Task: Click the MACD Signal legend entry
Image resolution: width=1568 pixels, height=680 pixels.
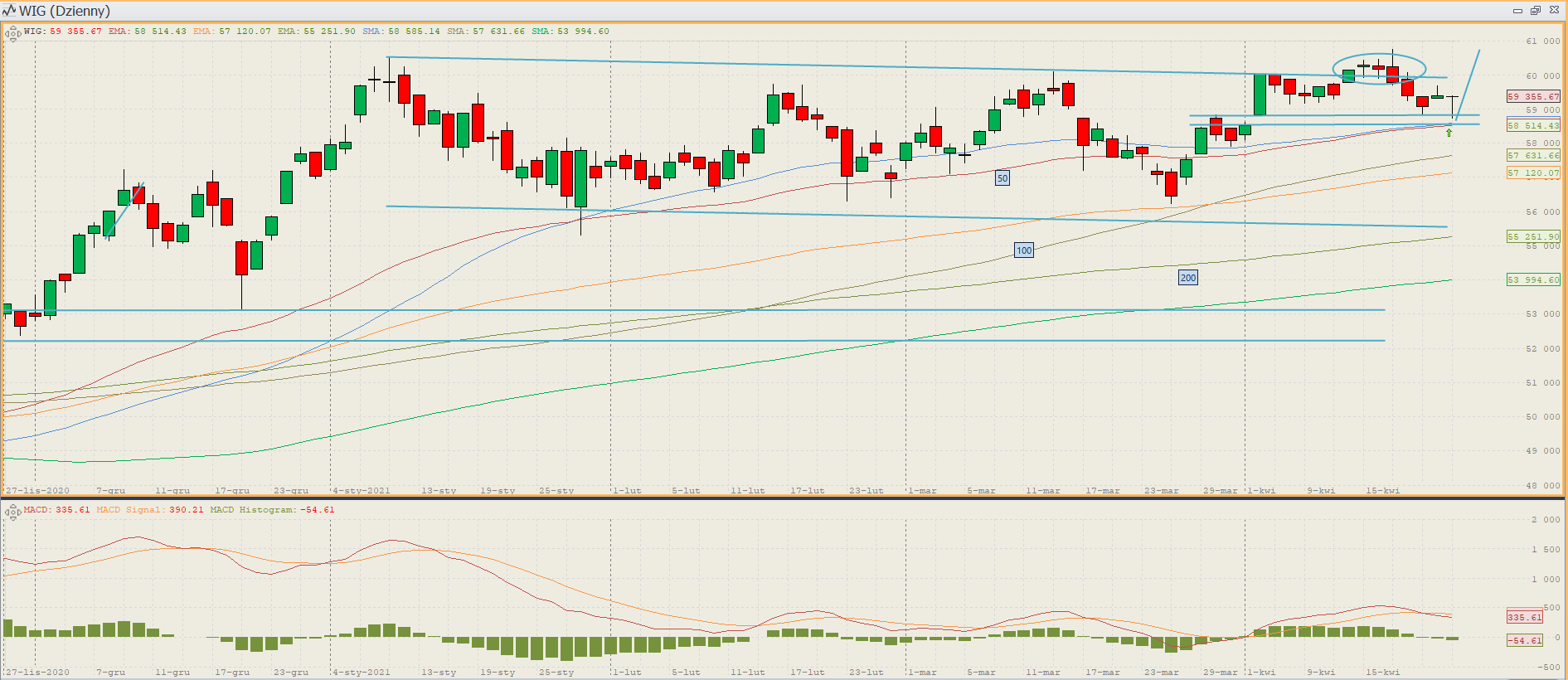Action: [149, 510]
